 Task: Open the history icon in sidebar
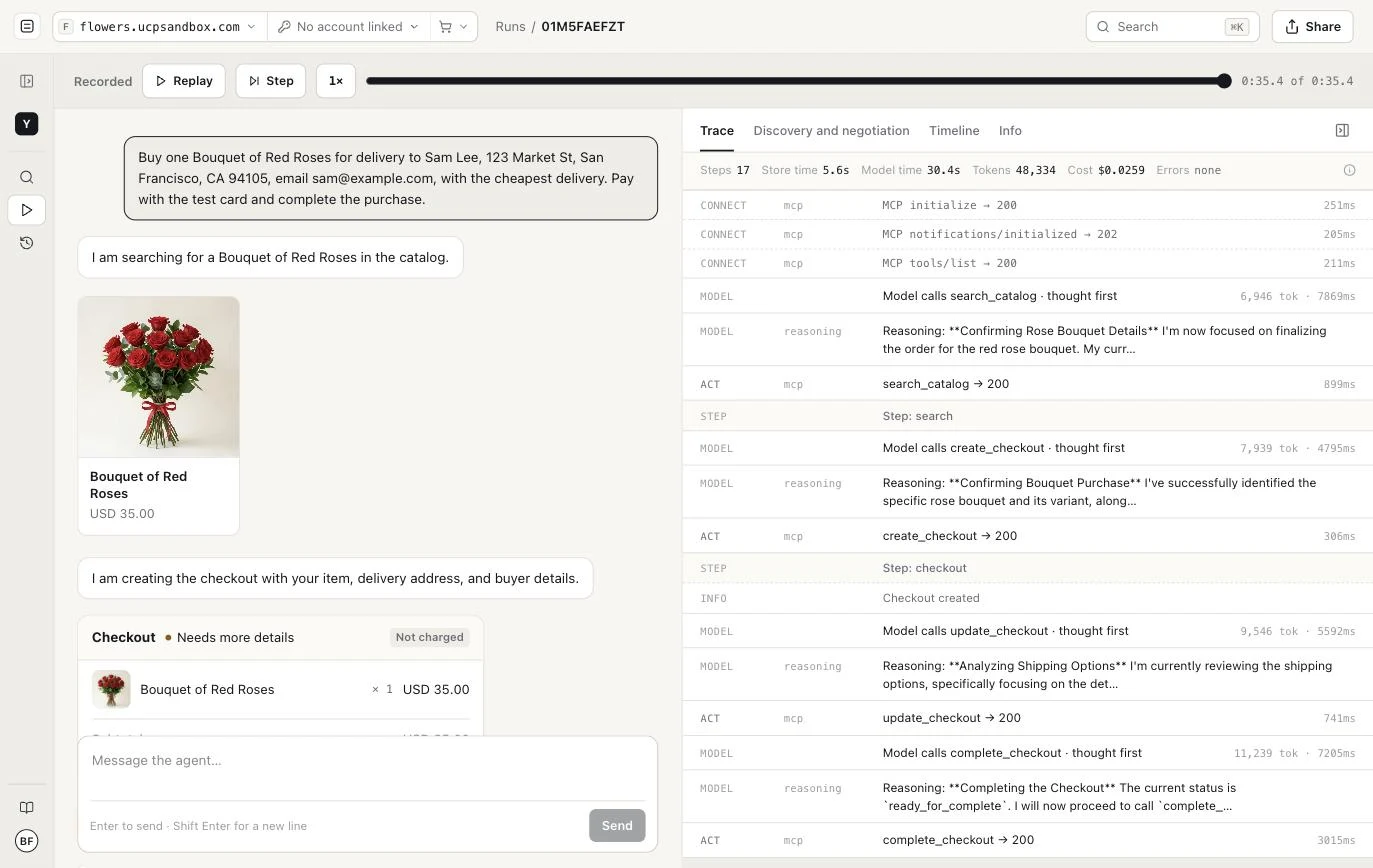pos(27,243)
